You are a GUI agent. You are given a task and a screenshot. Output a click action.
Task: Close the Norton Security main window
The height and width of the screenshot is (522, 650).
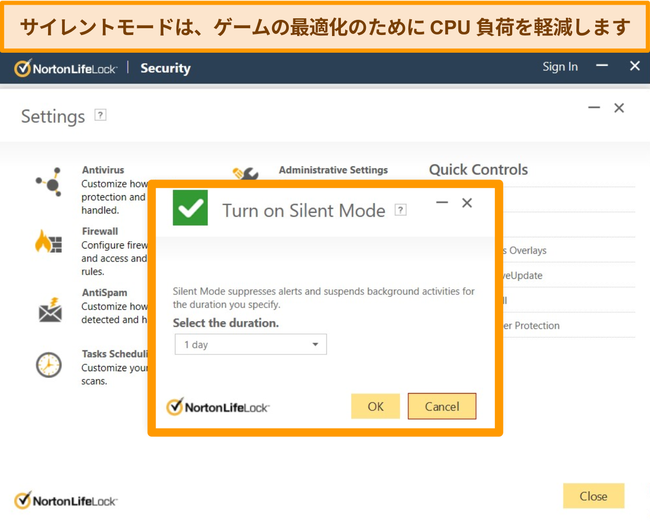coord(635,66)
